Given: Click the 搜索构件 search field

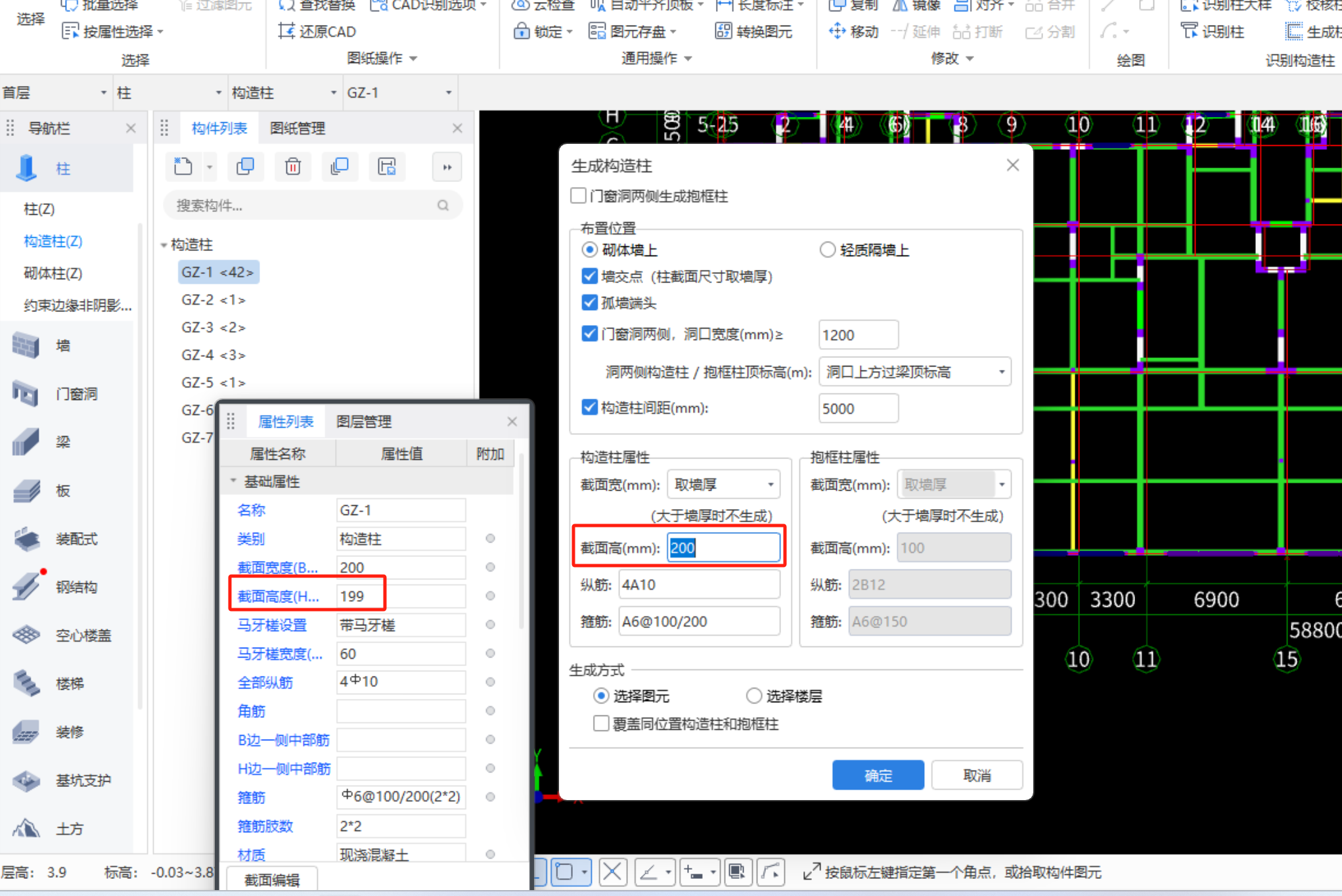Looking at the screenshot, I should 313,206.
